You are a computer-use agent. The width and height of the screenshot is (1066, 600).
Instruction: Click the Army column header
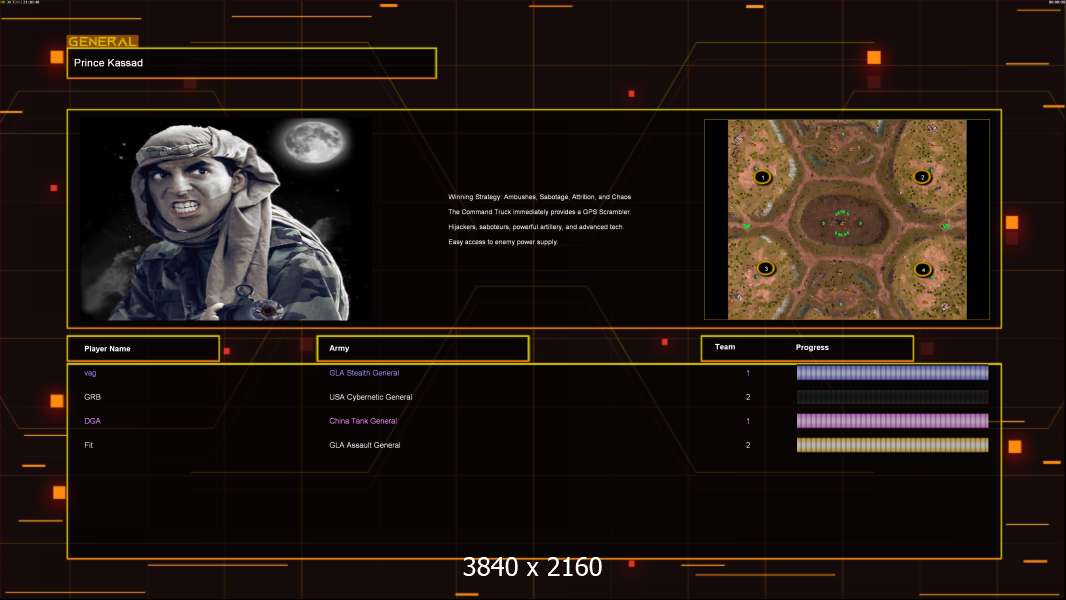(423, 349)
